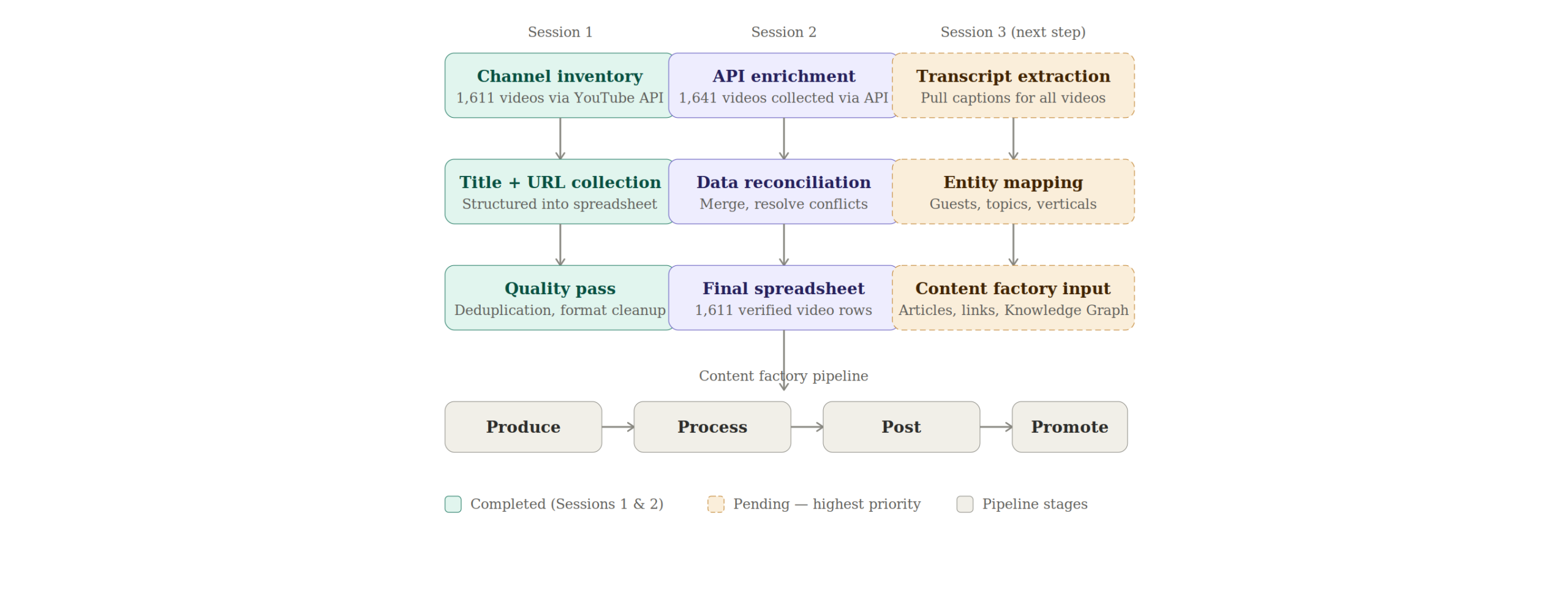Select the Channel inventory node
The image size is (1568, 600).
[x=559, y=85]
